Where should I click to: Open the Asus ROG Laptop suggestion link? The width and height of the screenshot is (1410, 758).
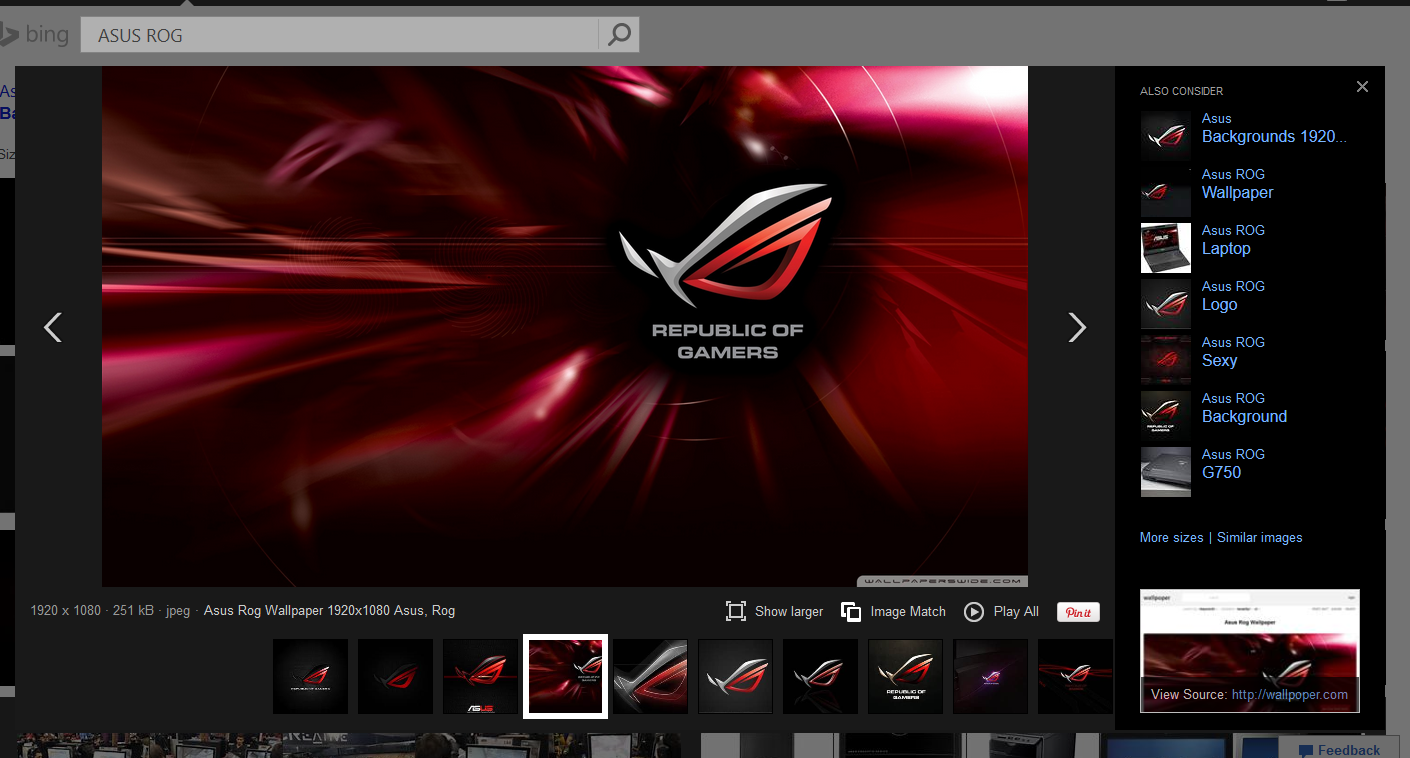point(1233,240)
